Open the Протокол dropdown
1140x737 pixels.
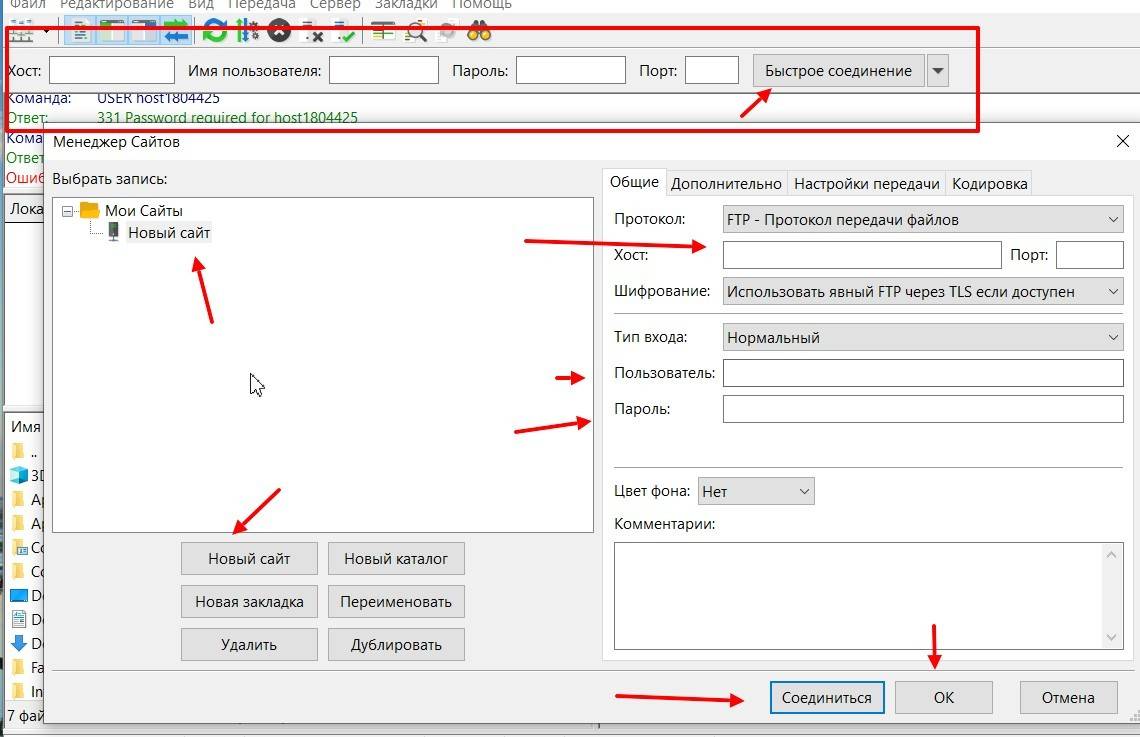click(922, 220)
